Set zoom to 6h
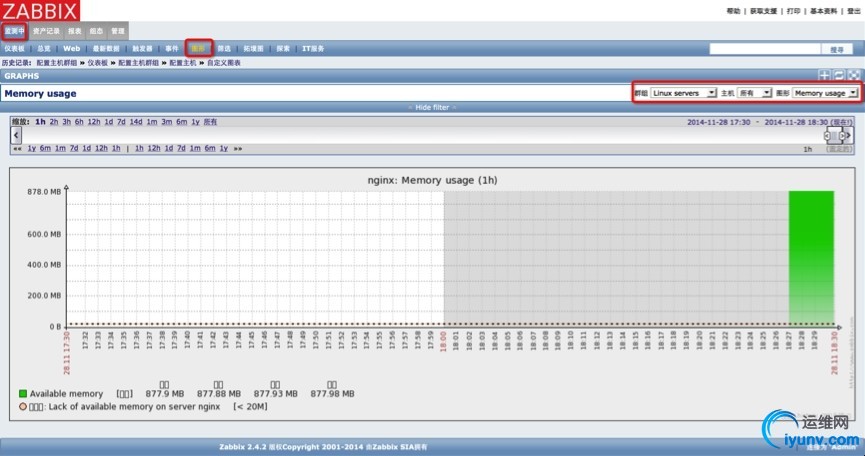The height and width of the screenshot is (456, 865). tap(79, 122)
